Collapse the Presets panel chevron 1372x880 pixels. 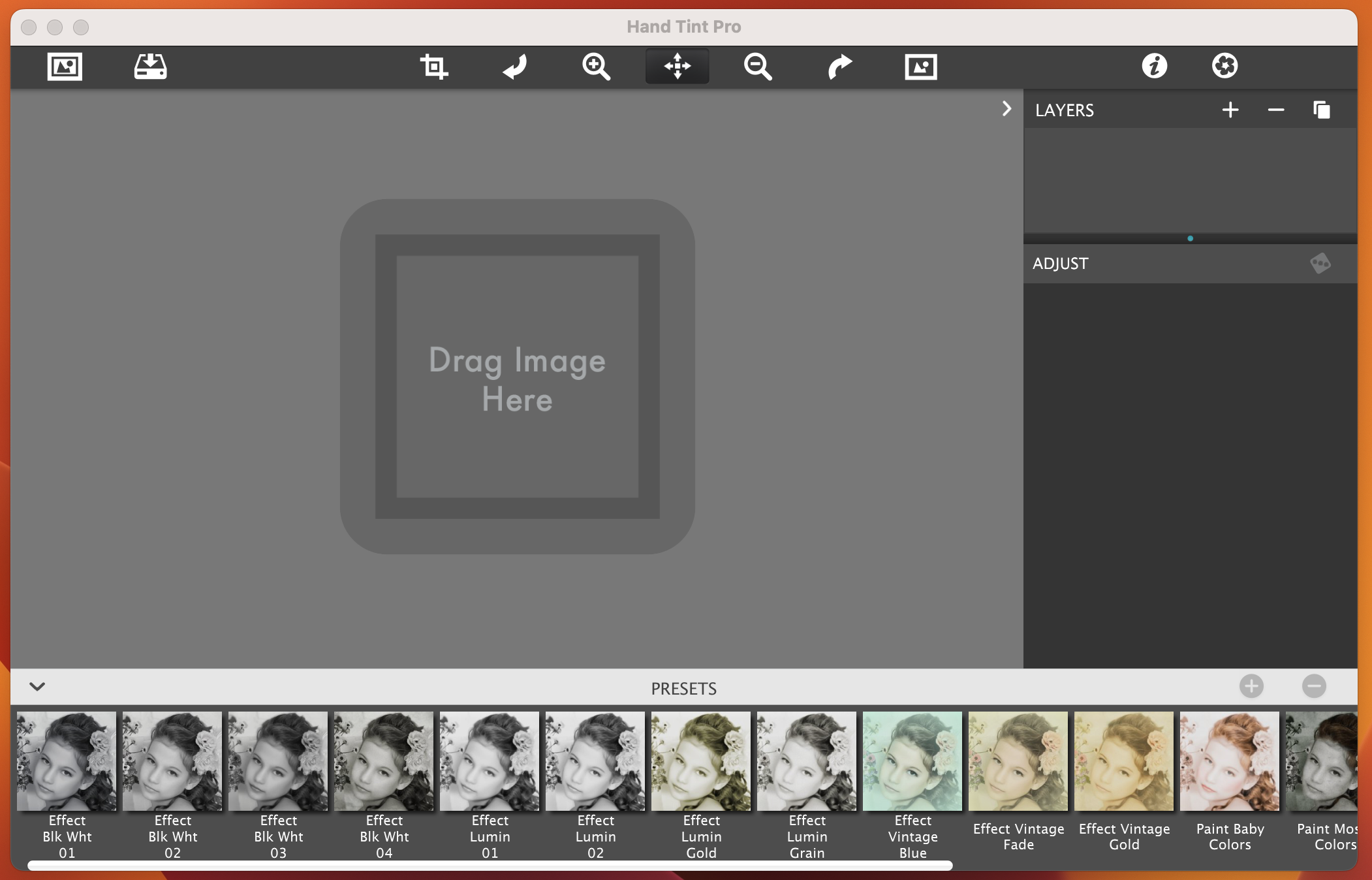[38, 686]
